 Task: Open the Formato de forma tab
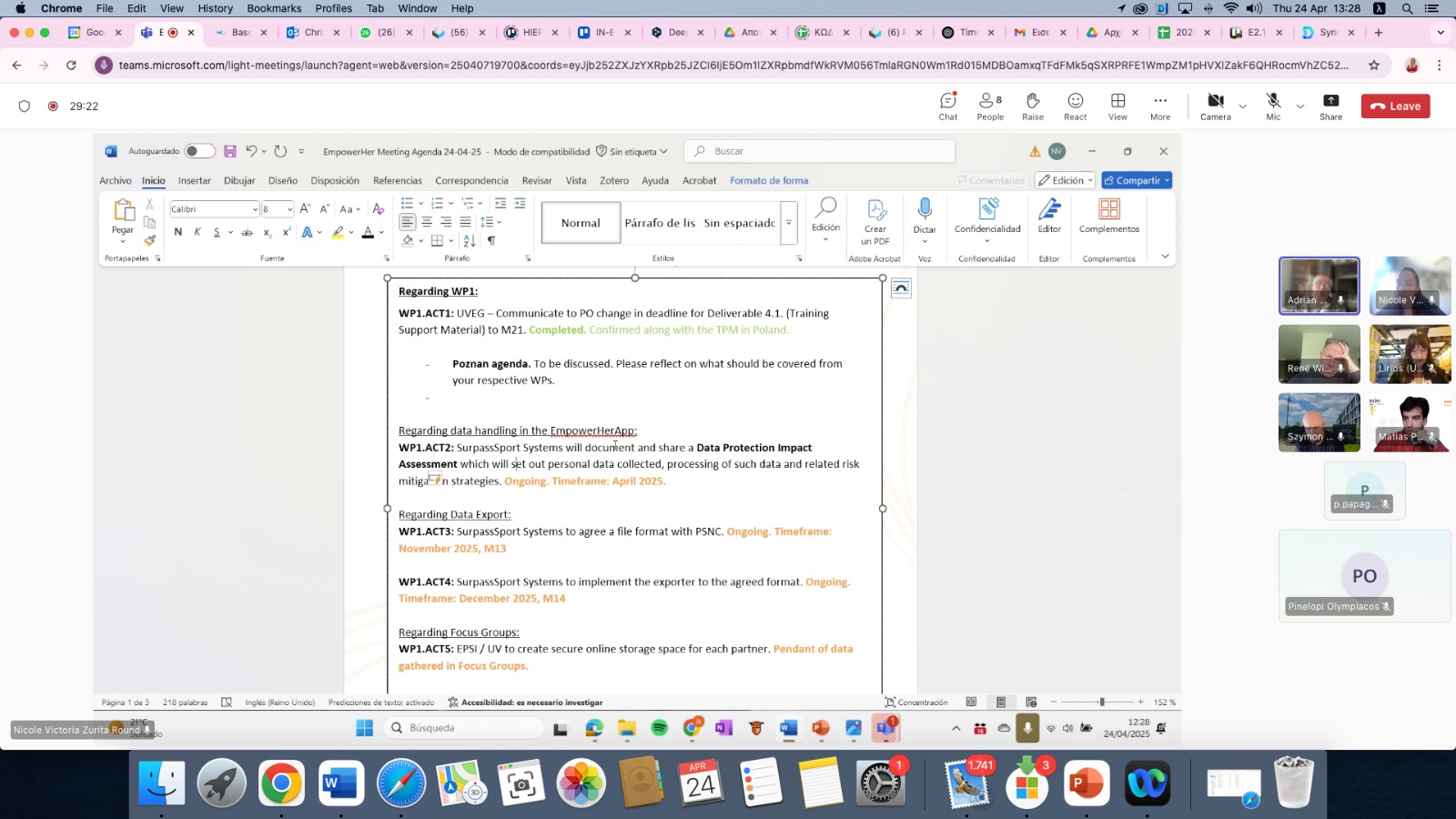tap(769, 180)
